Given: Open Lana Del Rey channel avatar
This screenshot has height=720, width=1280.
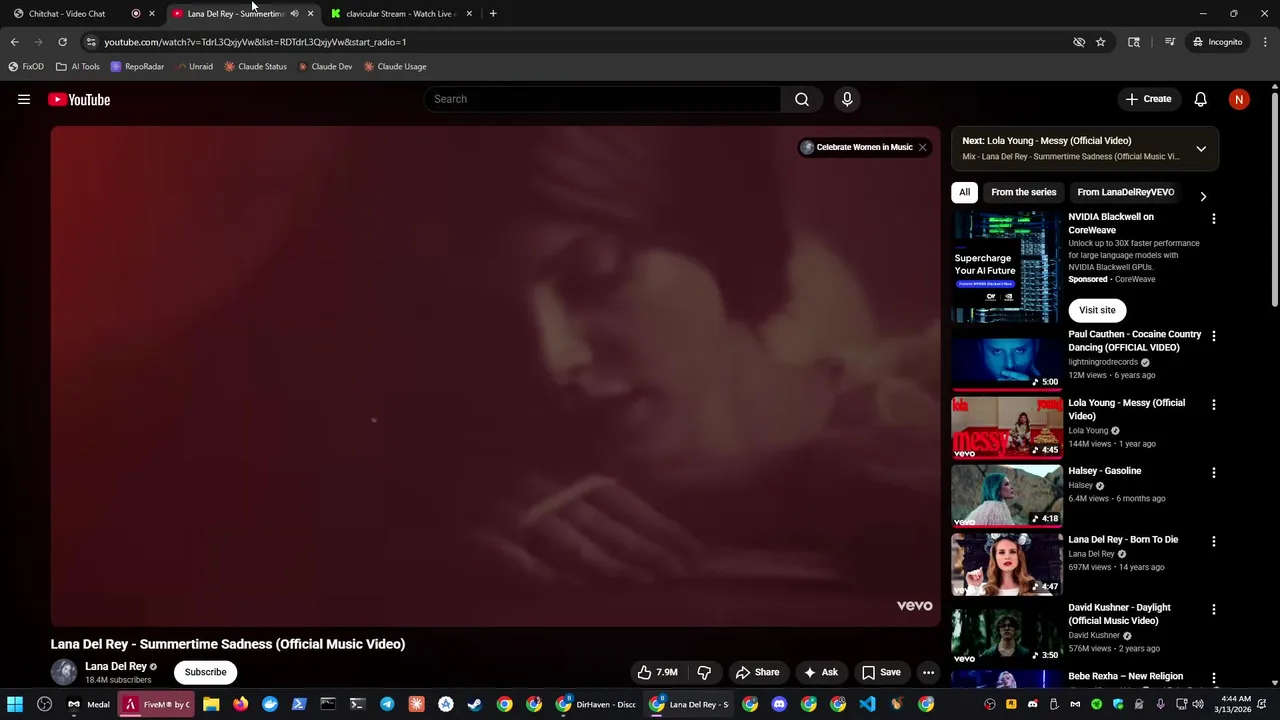Looking at the screenshot, I should pyautogui.click(x=64, y=672).
